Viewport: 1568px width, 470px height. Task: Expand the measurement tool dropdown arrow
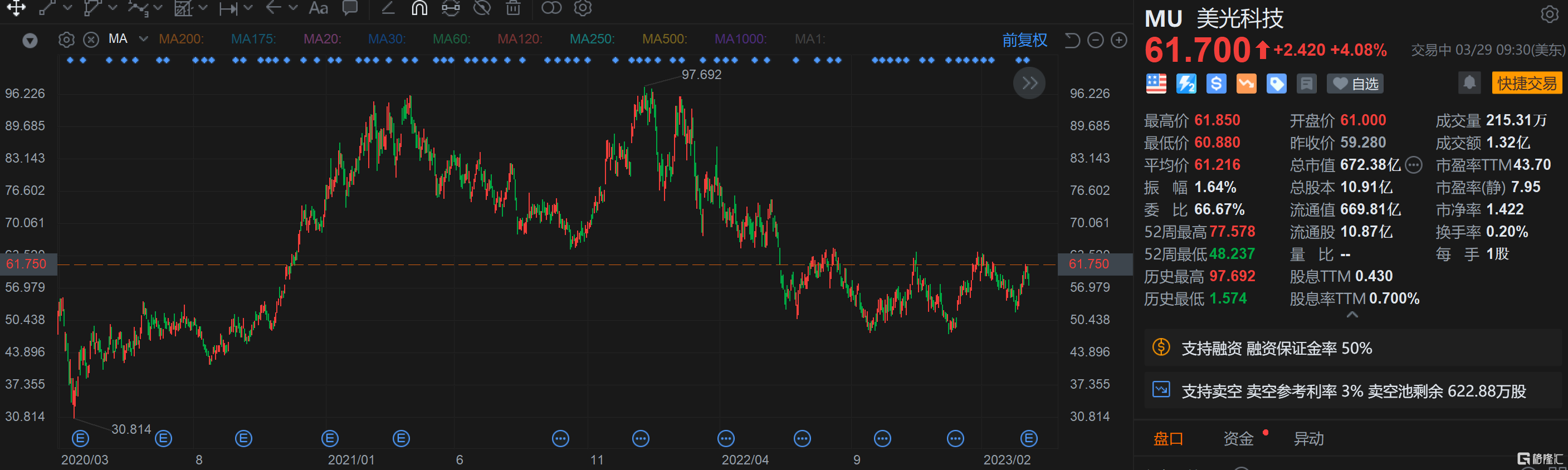click(x=248, y=8)
